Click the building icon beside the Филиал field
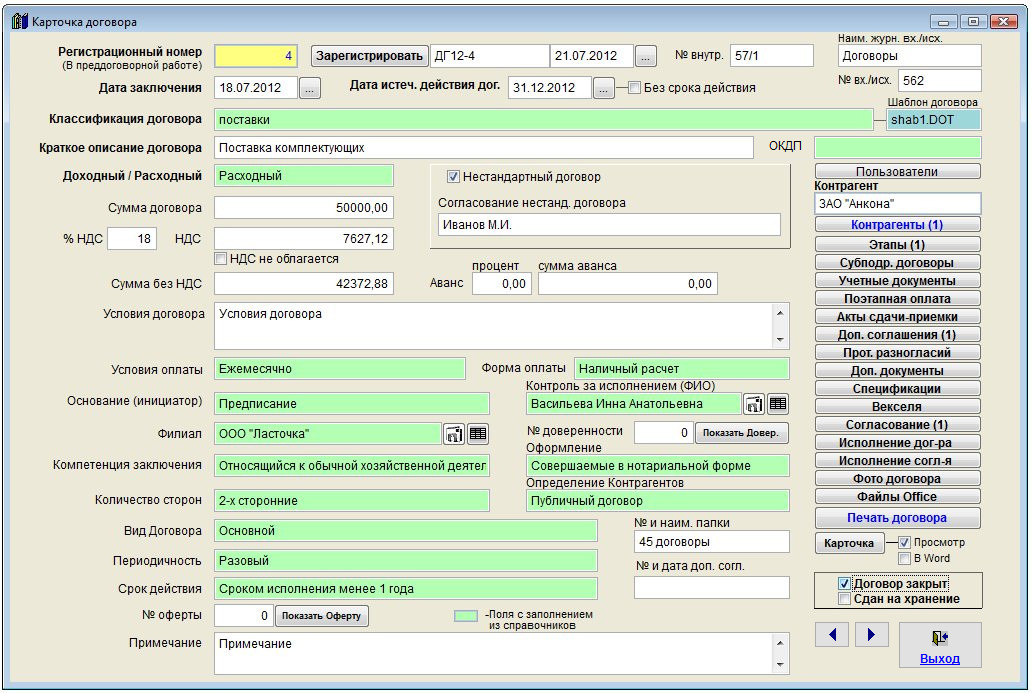This screenshot has height=693, width=1032. point(454,434)
